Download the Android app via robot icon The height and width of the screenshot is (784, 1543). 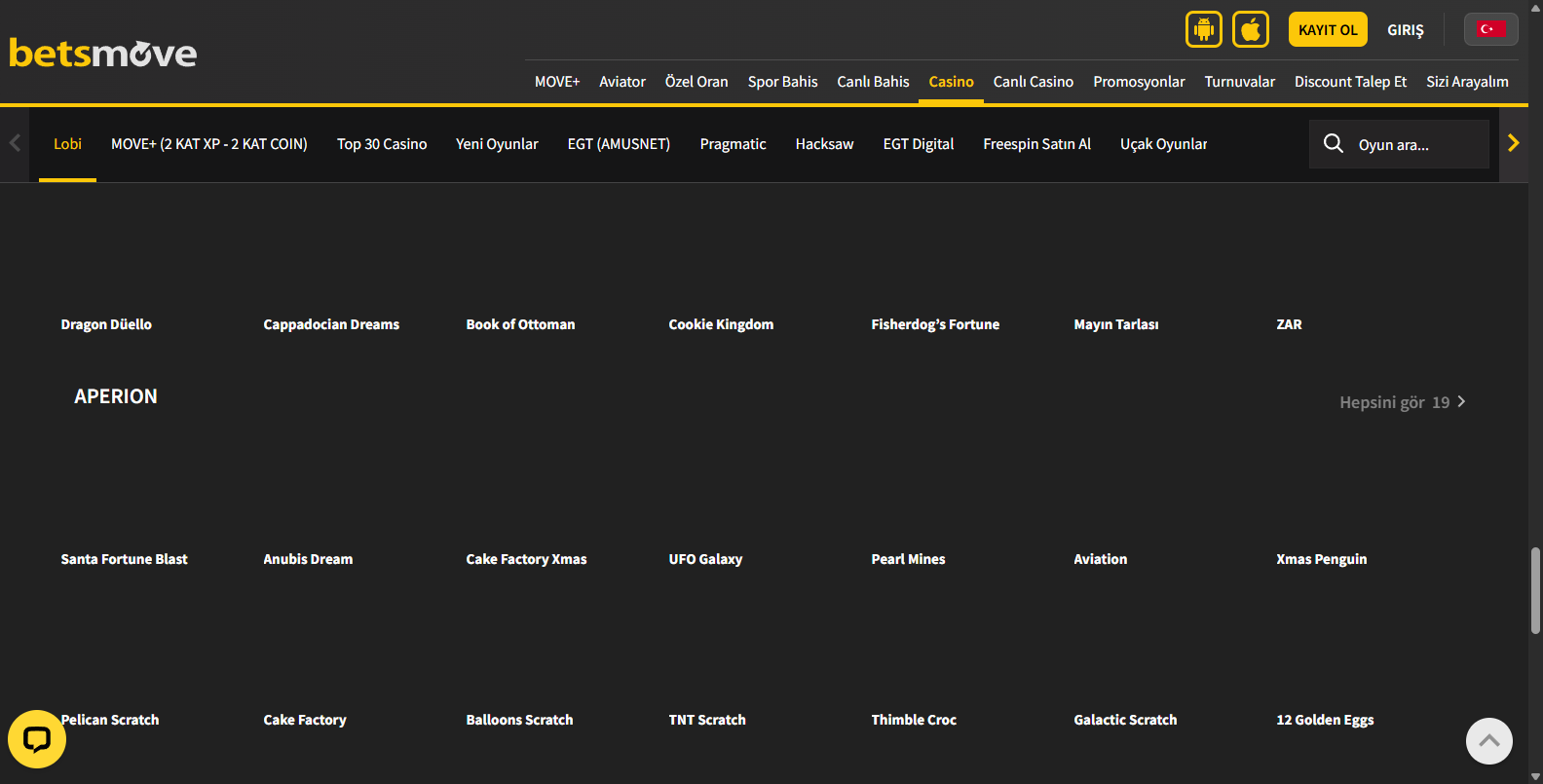(1204, 29)
